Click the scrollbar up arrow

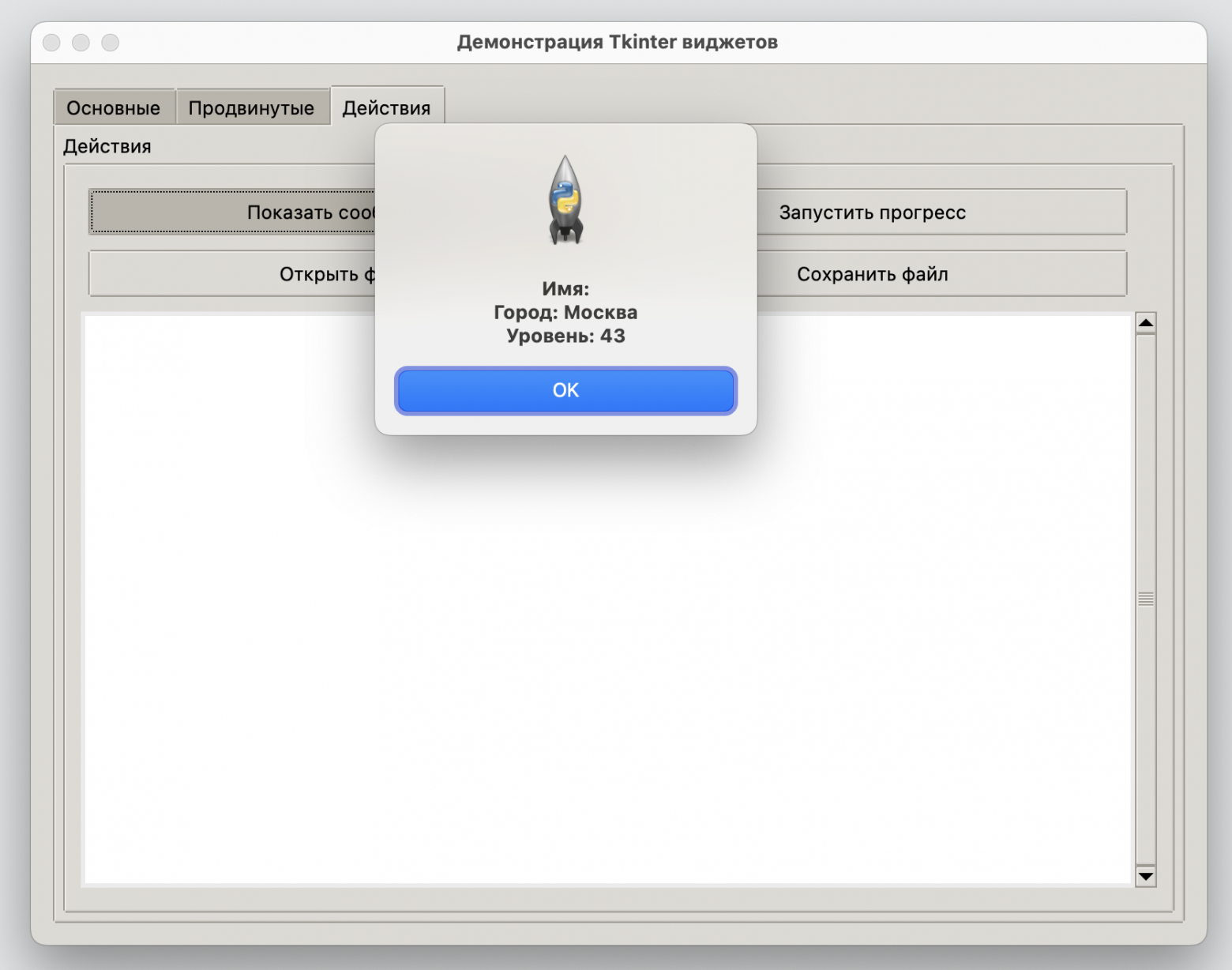[1146, 322]
